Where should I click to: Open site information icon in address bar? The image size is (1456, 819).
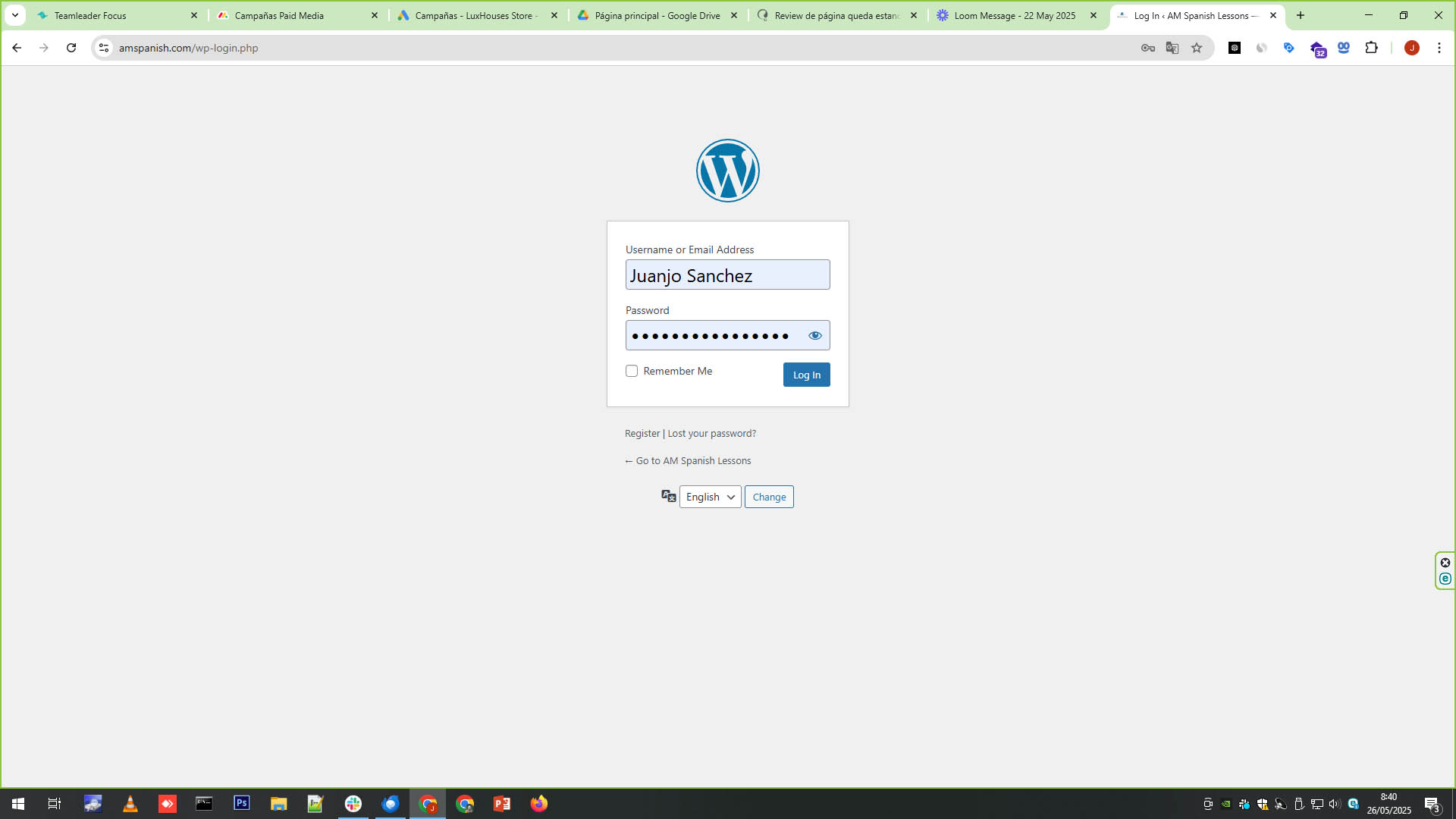pos(104,48)
